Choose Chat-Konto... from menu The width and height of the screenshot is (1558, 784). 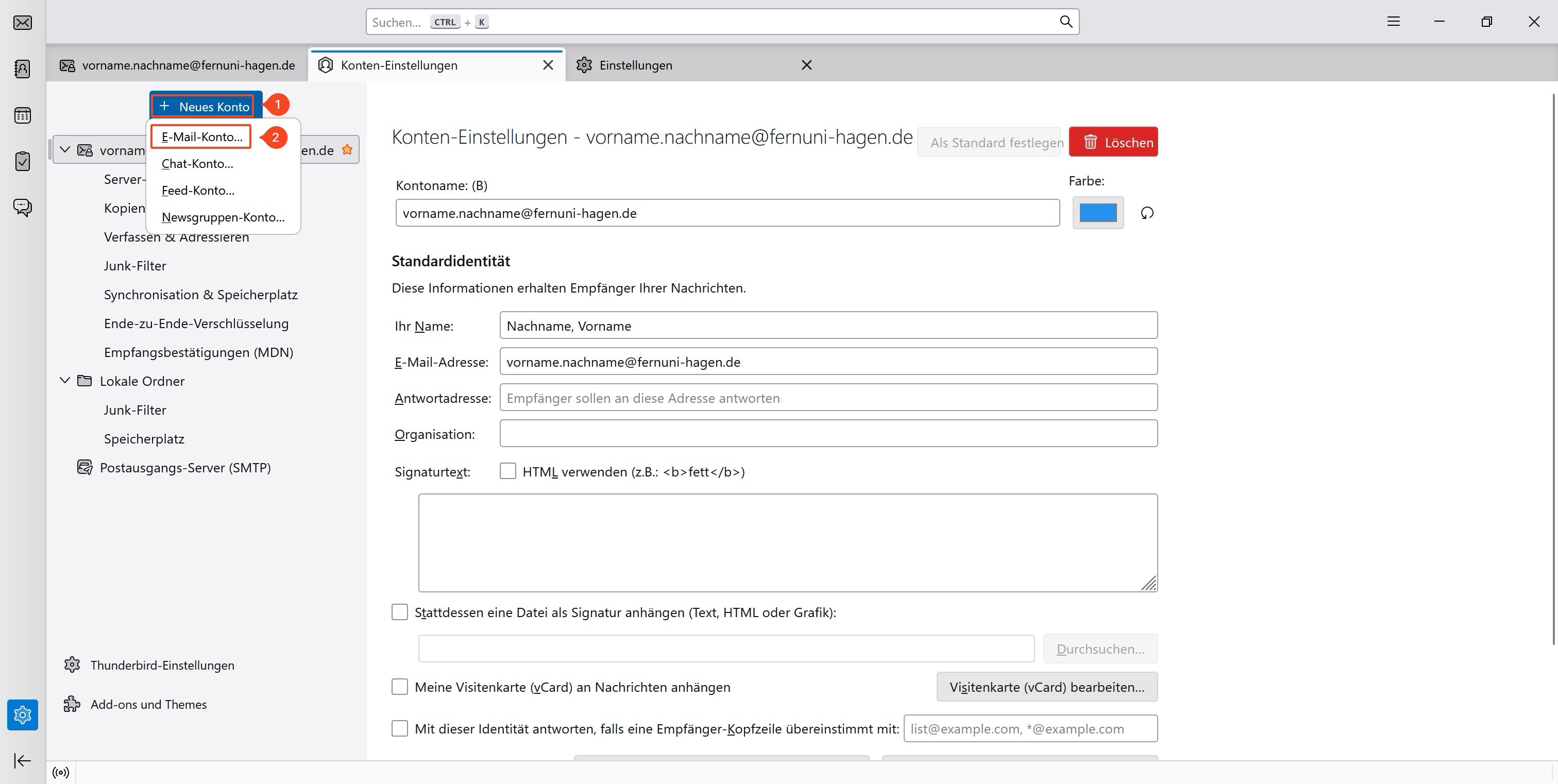click(197, 164)
